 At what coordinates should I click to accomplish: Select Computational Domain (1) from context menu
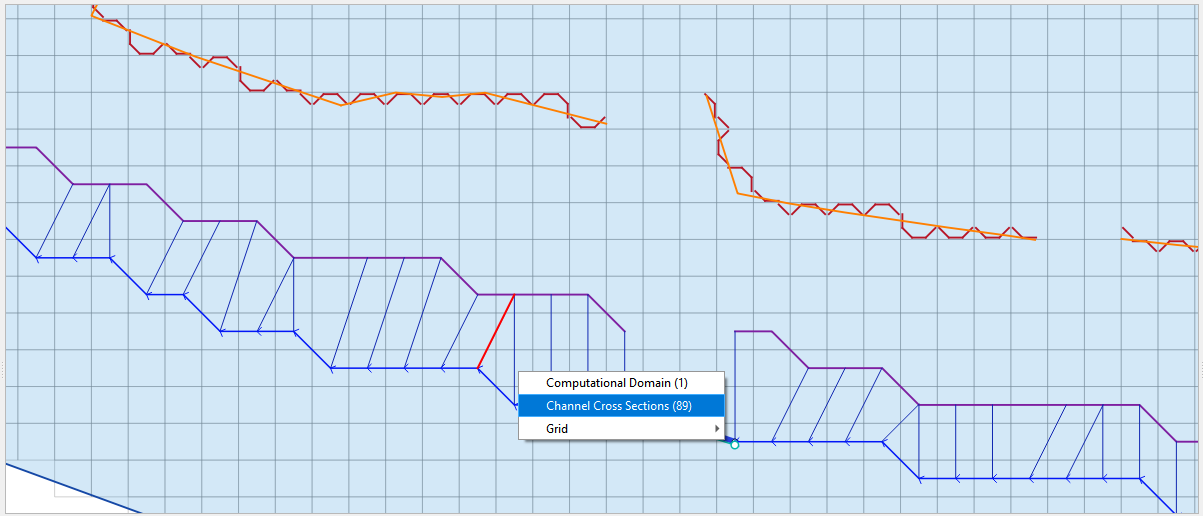click(617, 383)
